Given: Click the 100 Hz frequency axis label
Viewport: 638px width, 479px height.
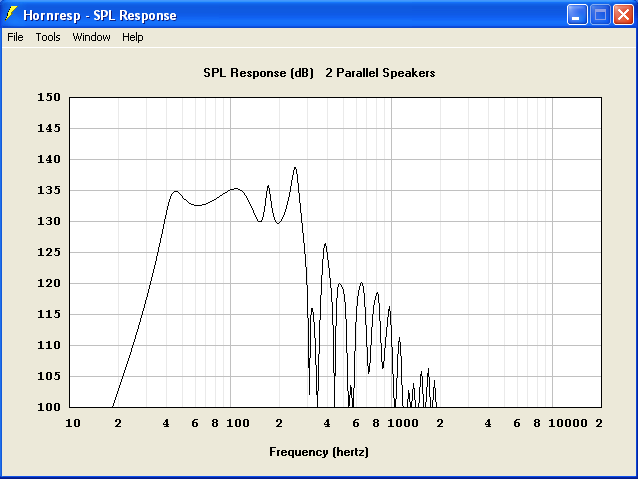Looking at the screenshot, I should pos(238,423).
